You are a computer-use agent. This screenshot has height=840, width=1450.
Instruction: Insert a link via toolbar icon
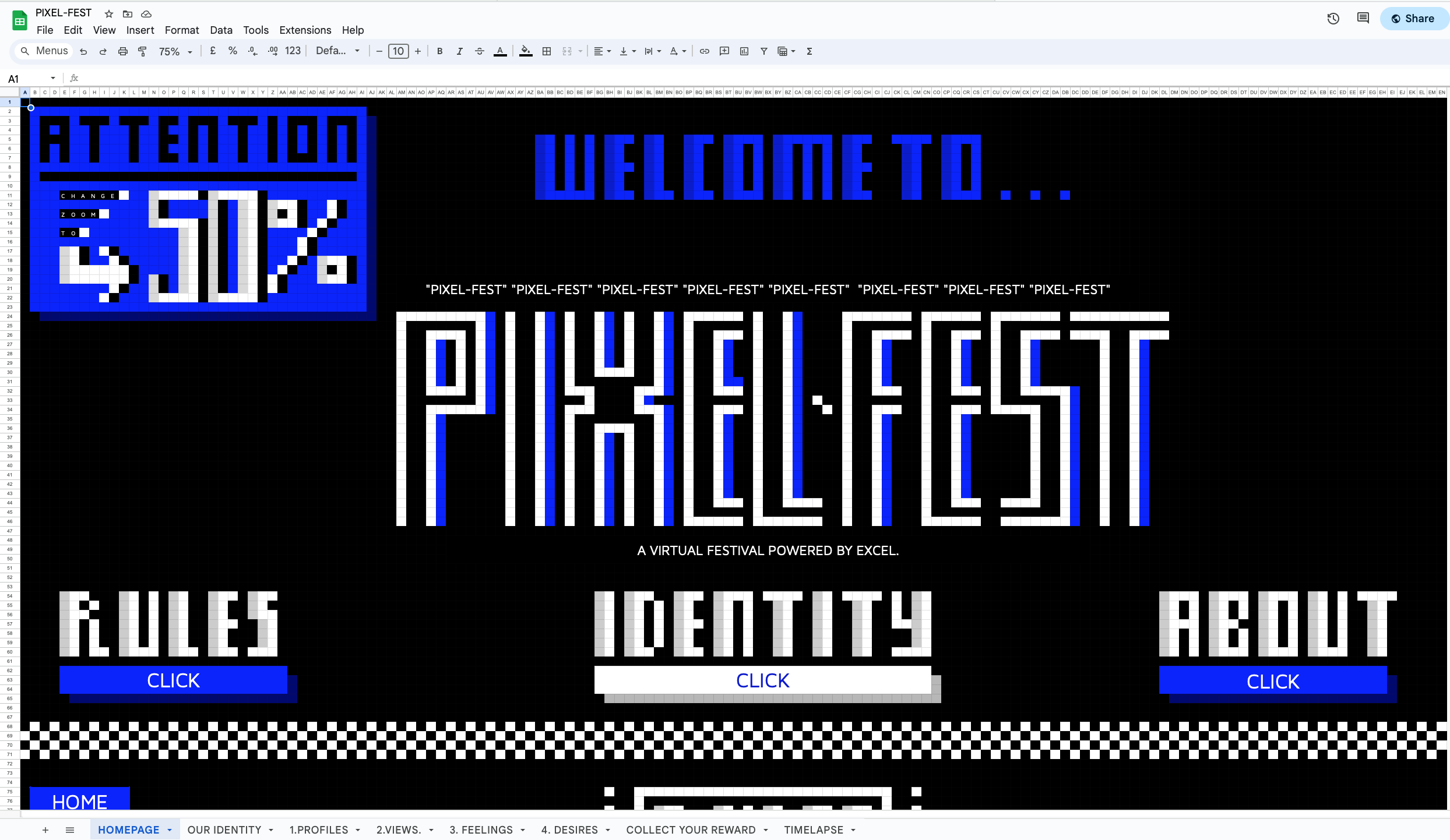click(705, 51)
